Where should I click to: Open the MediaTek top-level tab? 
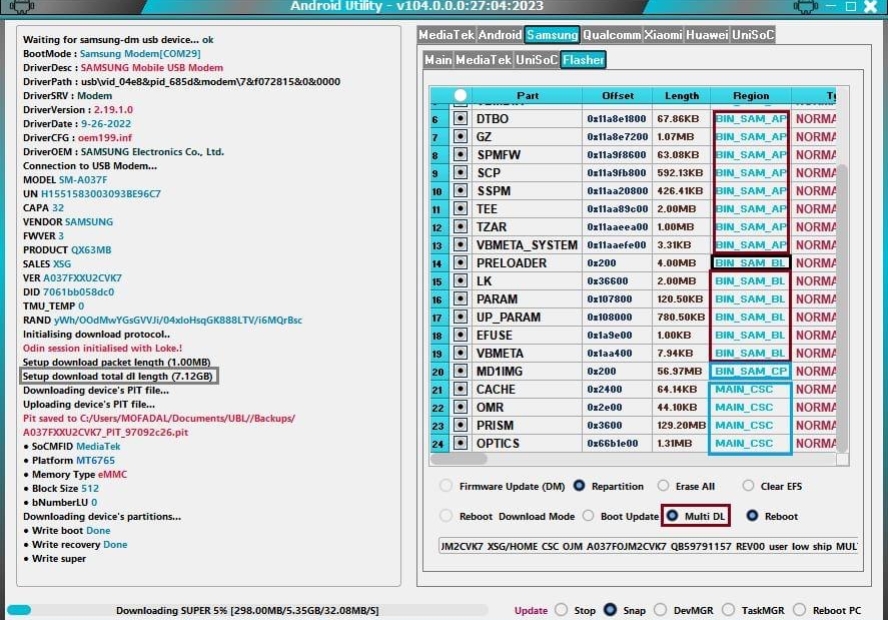click(446, 35)
